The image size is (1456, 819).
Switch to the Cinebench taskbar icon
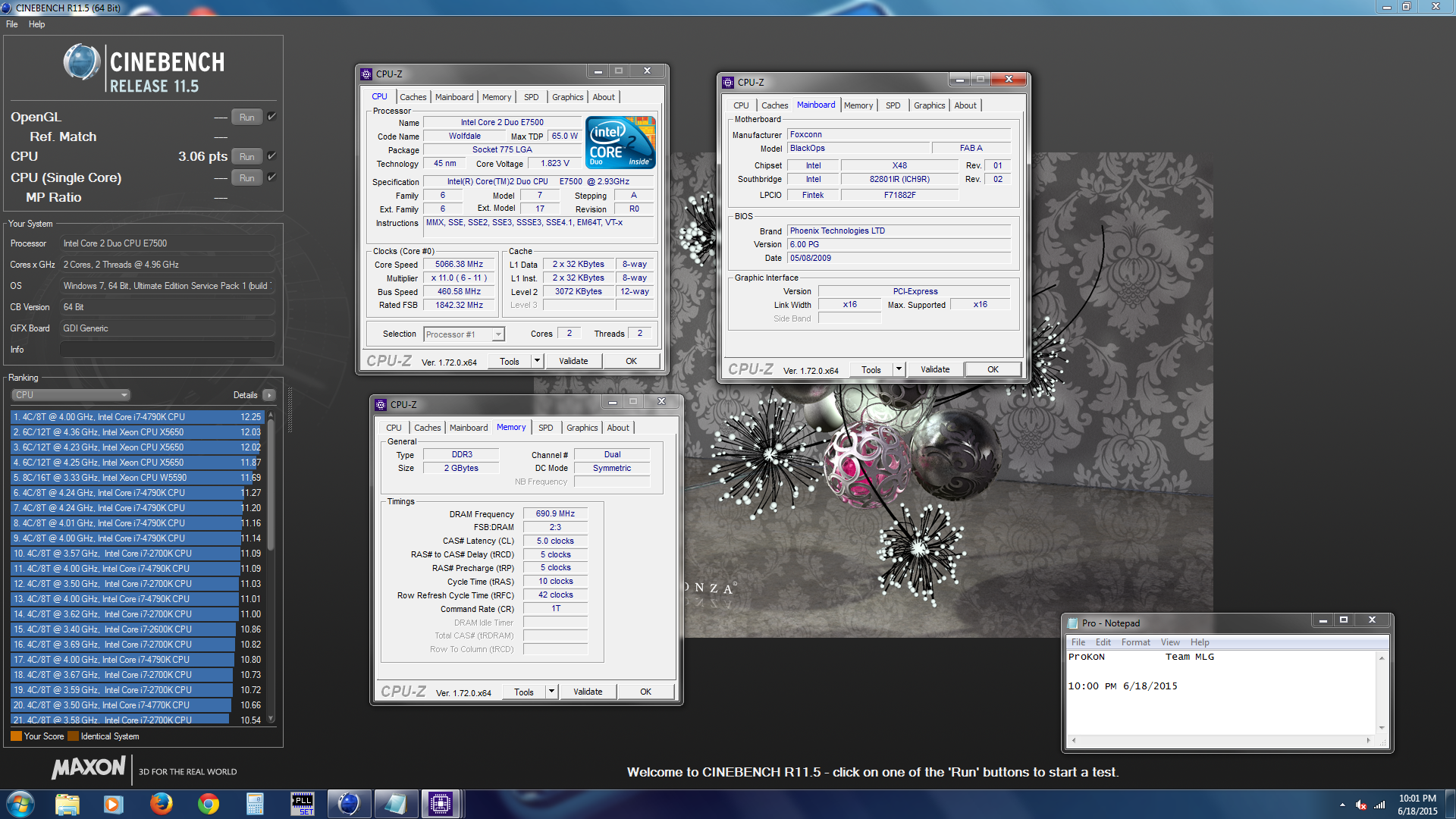tap(349, 804)
